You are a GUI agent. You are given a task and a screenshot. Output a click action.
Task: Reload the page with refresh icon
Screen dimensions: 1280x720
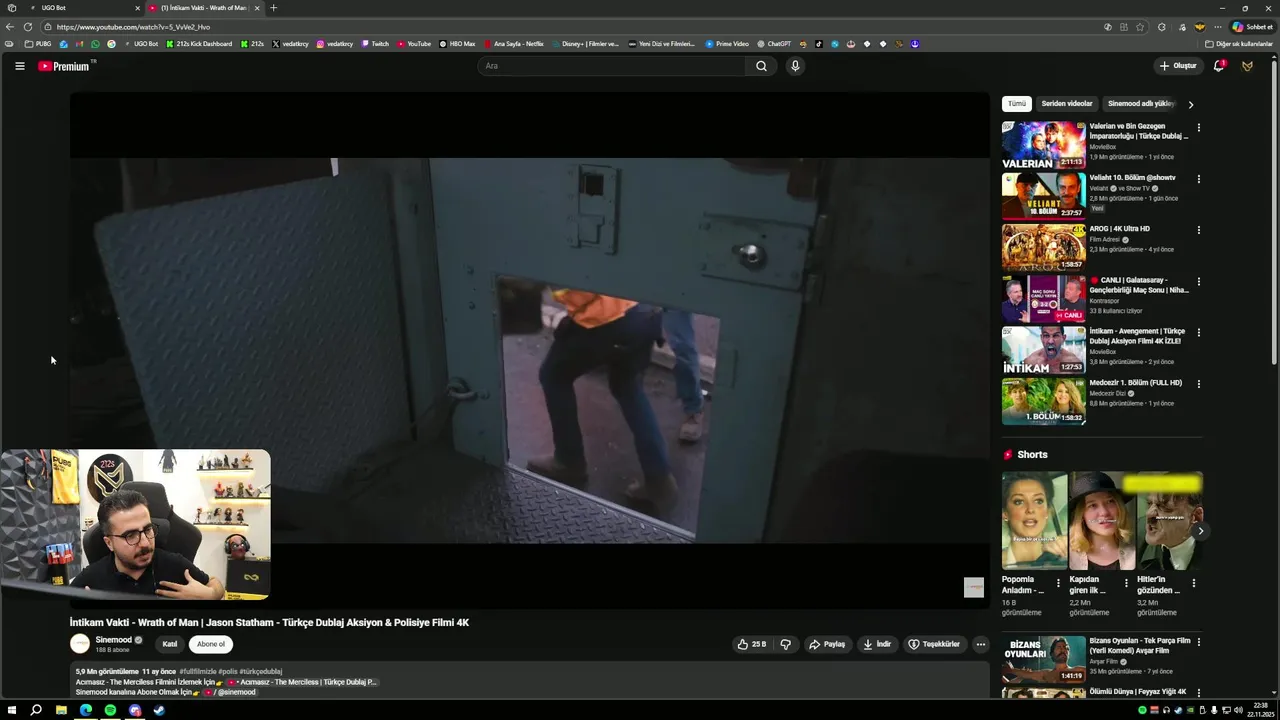coord(27,27)
